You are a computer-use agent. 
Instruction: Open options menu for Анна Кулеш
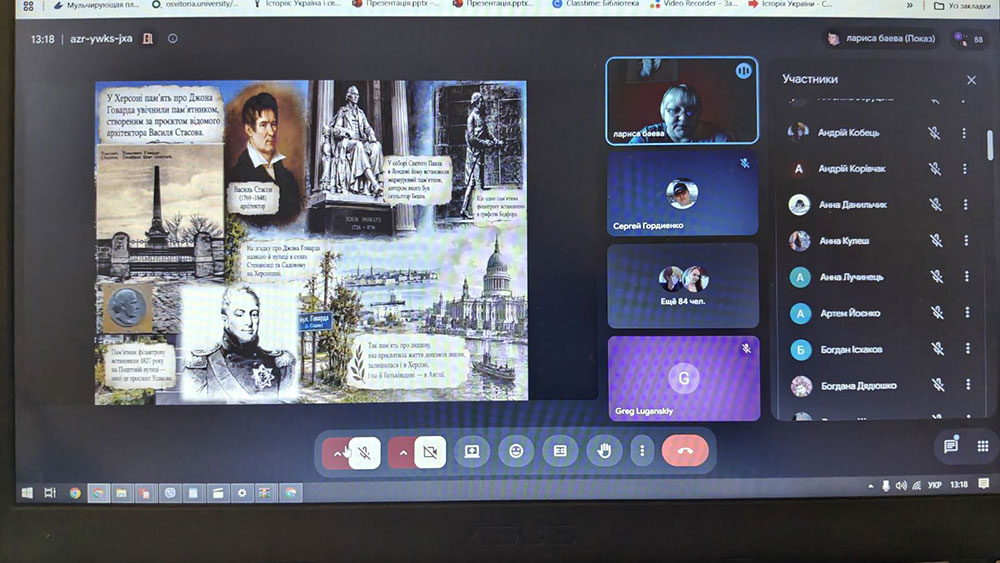pos(966,240)
